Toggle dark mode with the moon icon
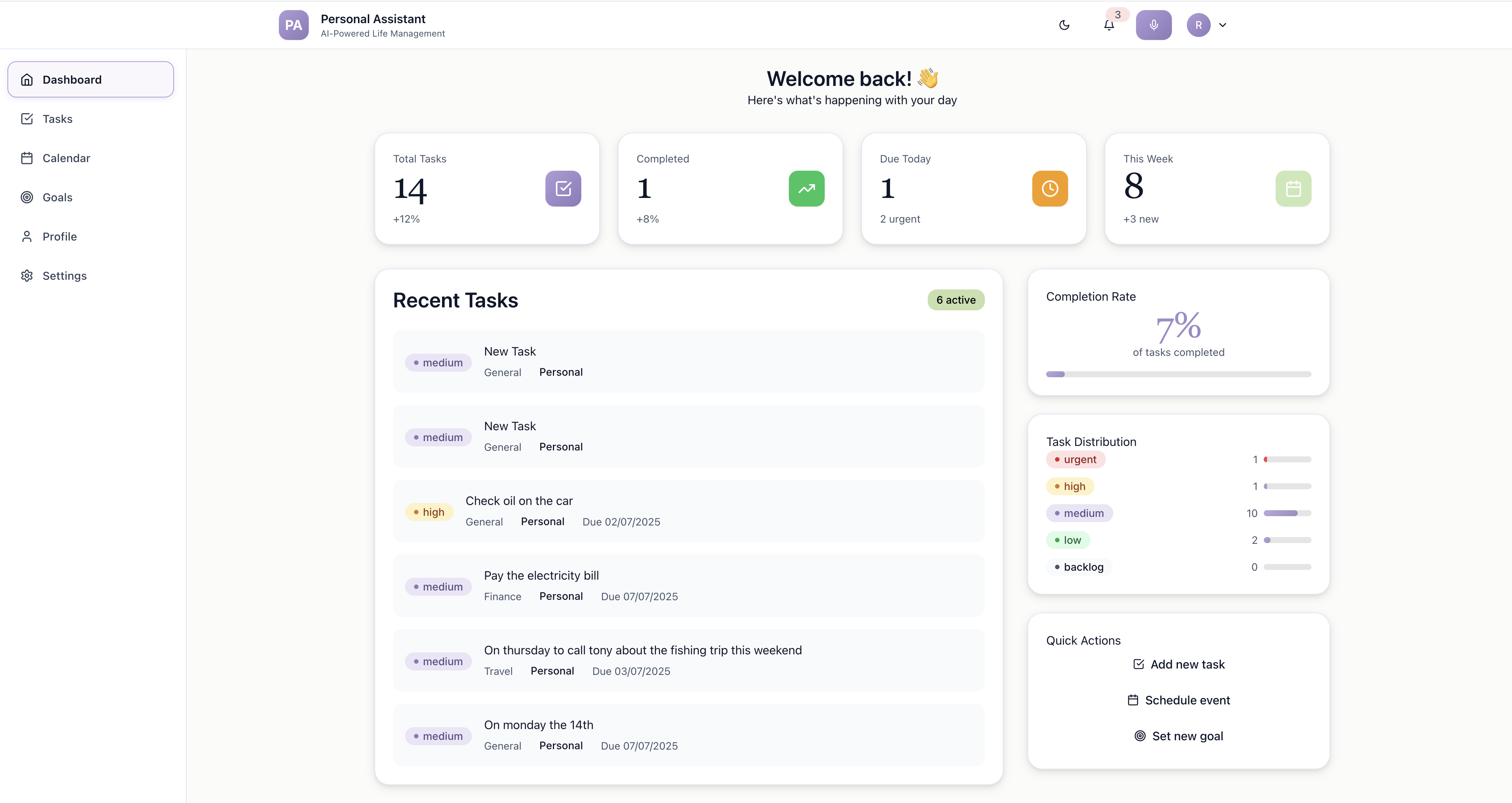1512x803 pixels. pos(1064,25)
